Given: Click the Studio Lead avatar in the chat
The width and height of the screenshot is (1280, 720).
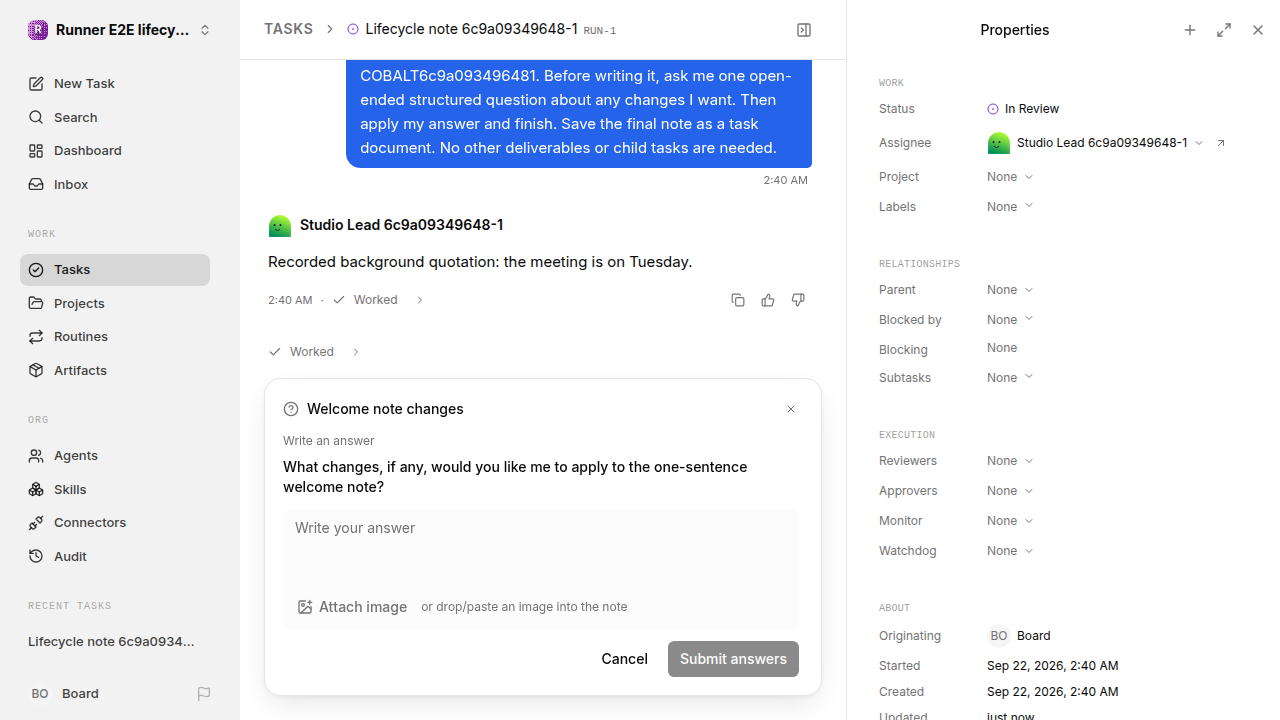Looking at the screenshot, I should (x=280, y=225).
